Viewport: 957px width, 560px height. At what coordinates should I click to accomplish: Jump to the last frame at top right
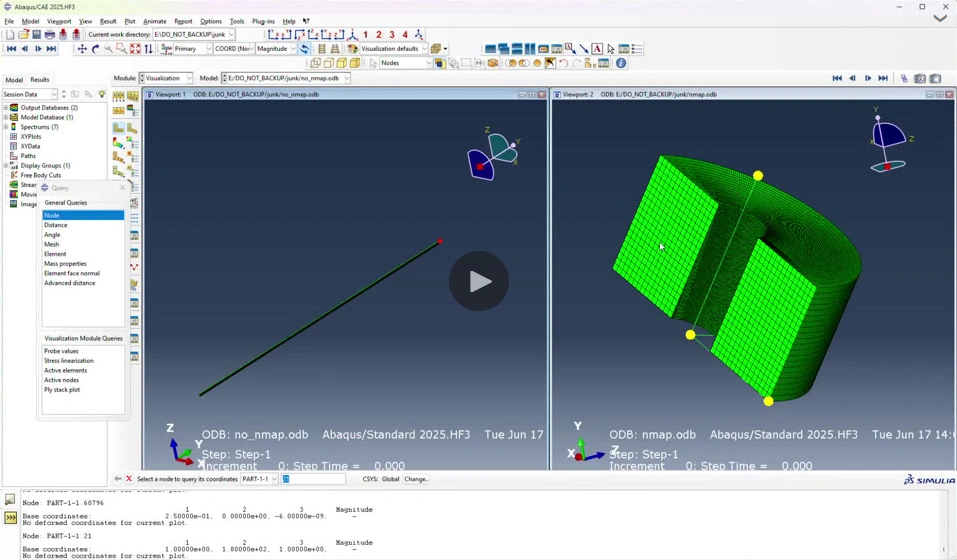click(x=883, y=78)
